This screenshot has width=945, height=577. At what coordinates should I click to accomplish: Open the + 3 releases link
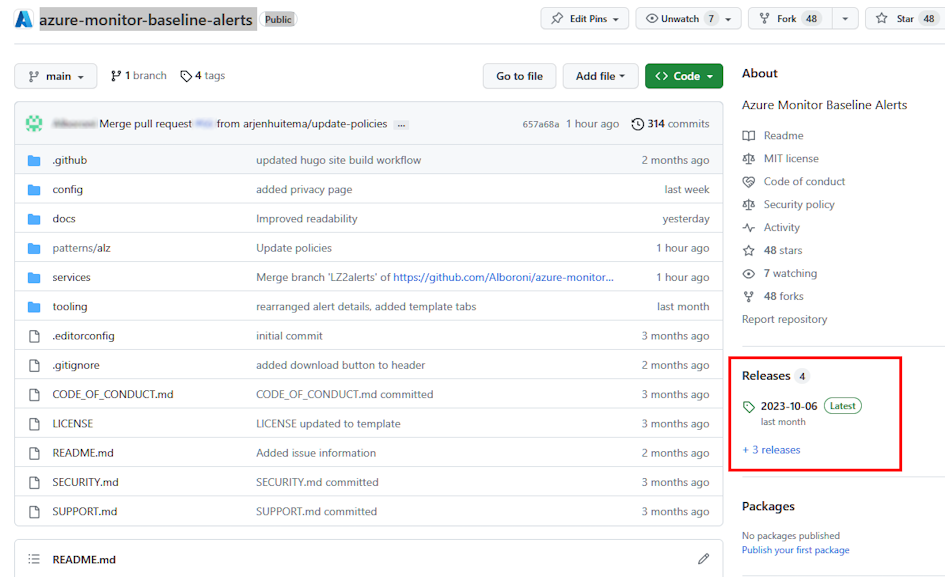point(771,450)
